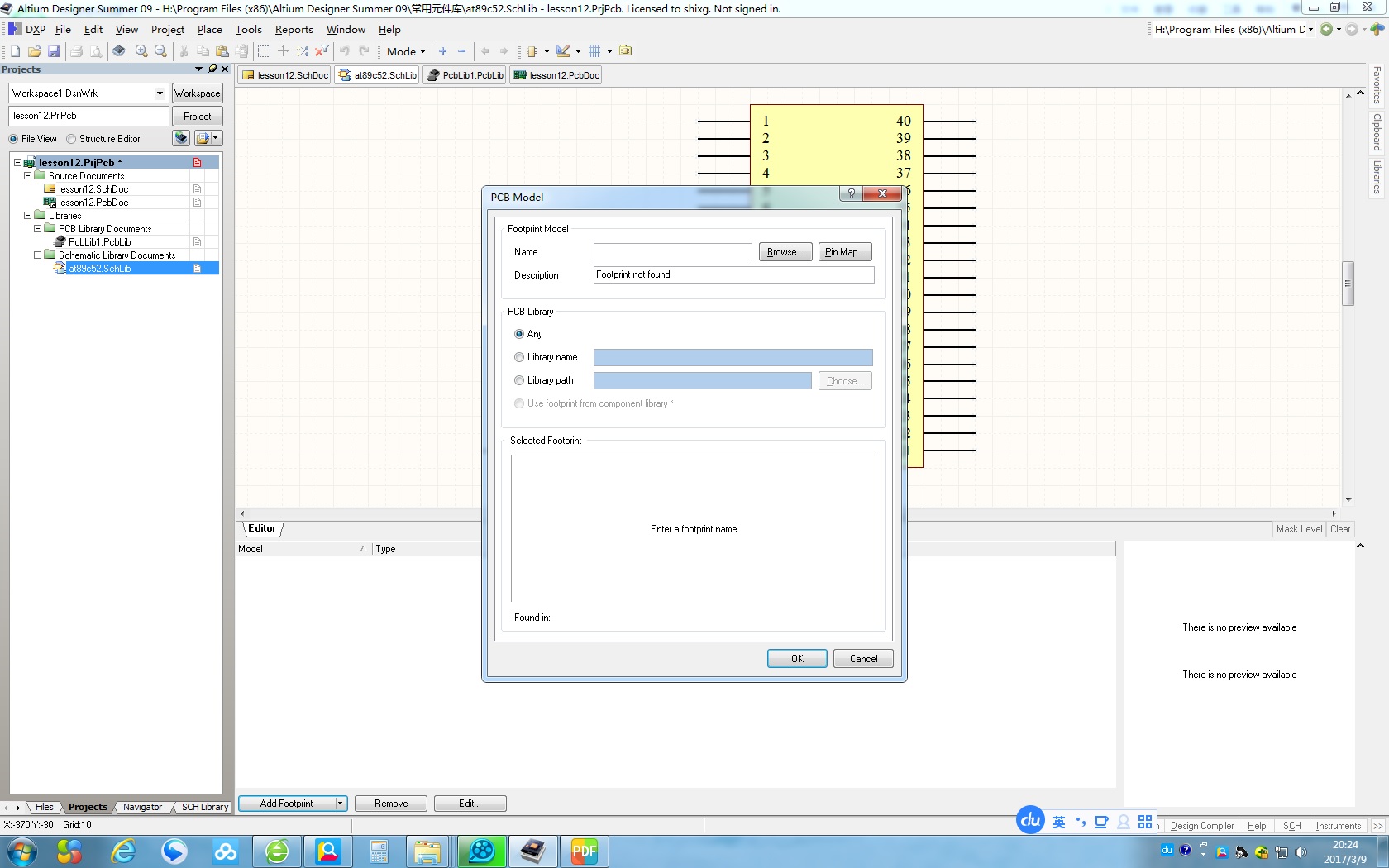Viewport: 1389px width, 868px height.
Task: Create a new document from the toolbar
Action: [15, 51]
